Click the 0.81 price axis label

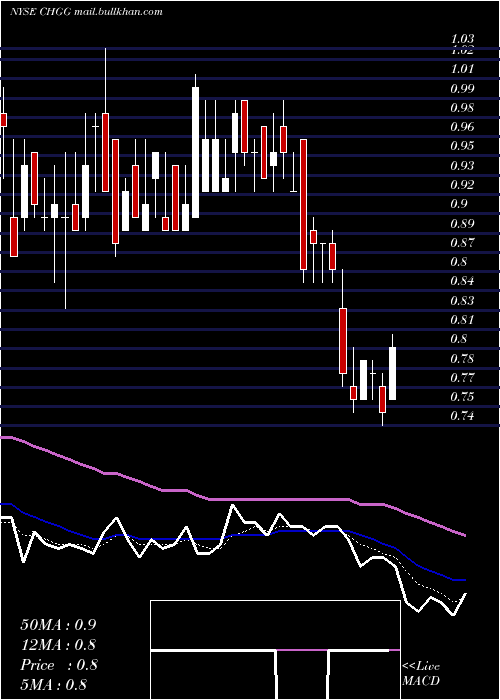point(462,320)
